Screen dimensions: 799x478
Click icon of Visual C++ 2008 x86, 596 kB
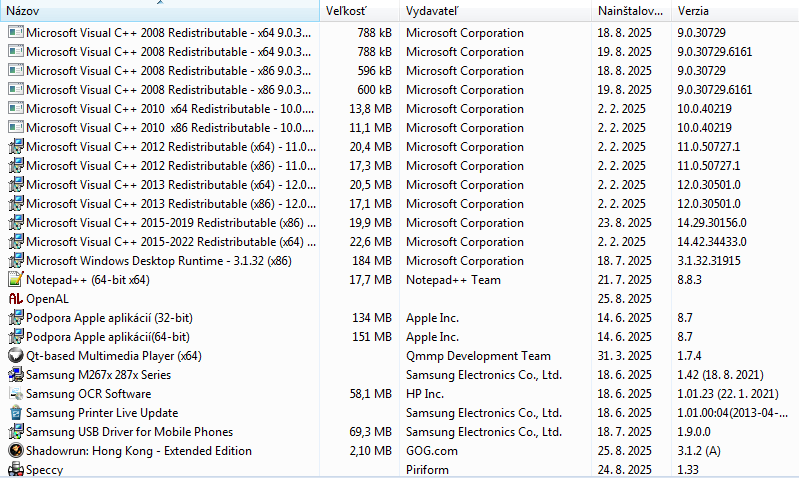[16, 70]
